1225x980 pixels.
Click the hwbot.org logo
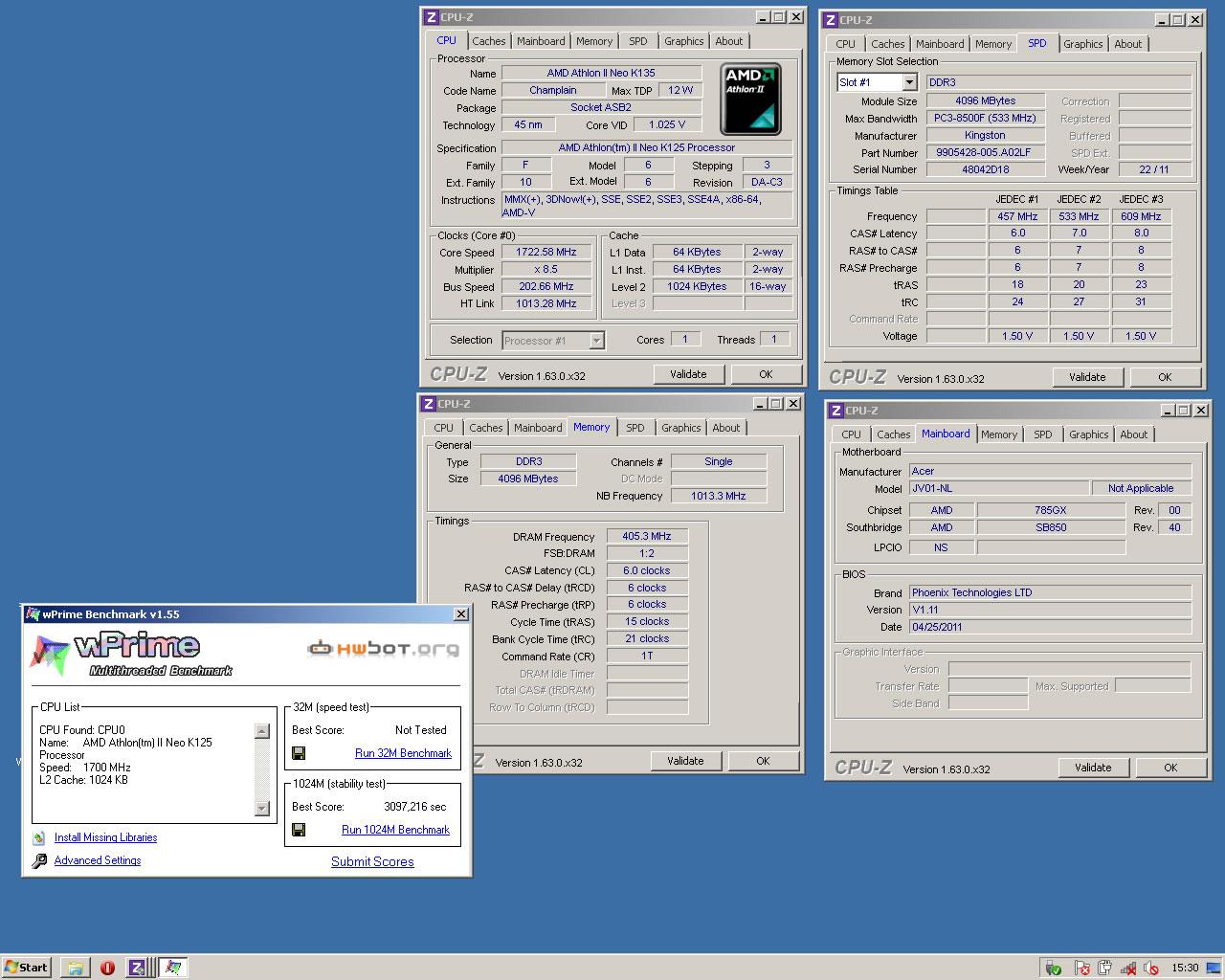click(383, 649)
